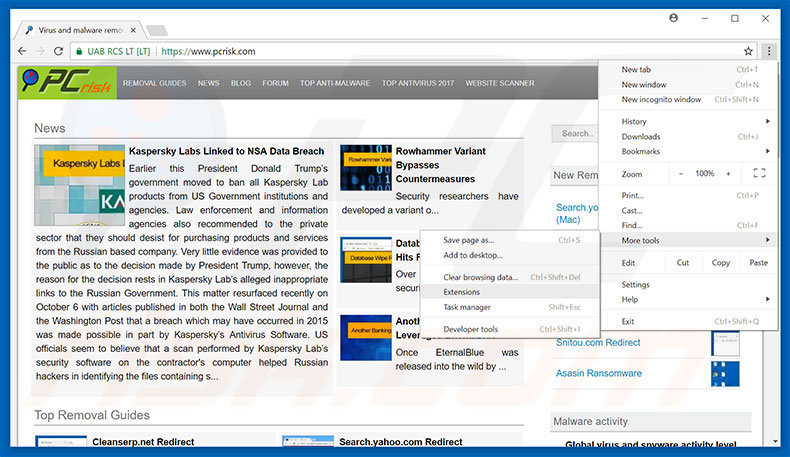Click the Database Wipe article thumbnail
Viewport: 790px width, 457px height.
366,260
